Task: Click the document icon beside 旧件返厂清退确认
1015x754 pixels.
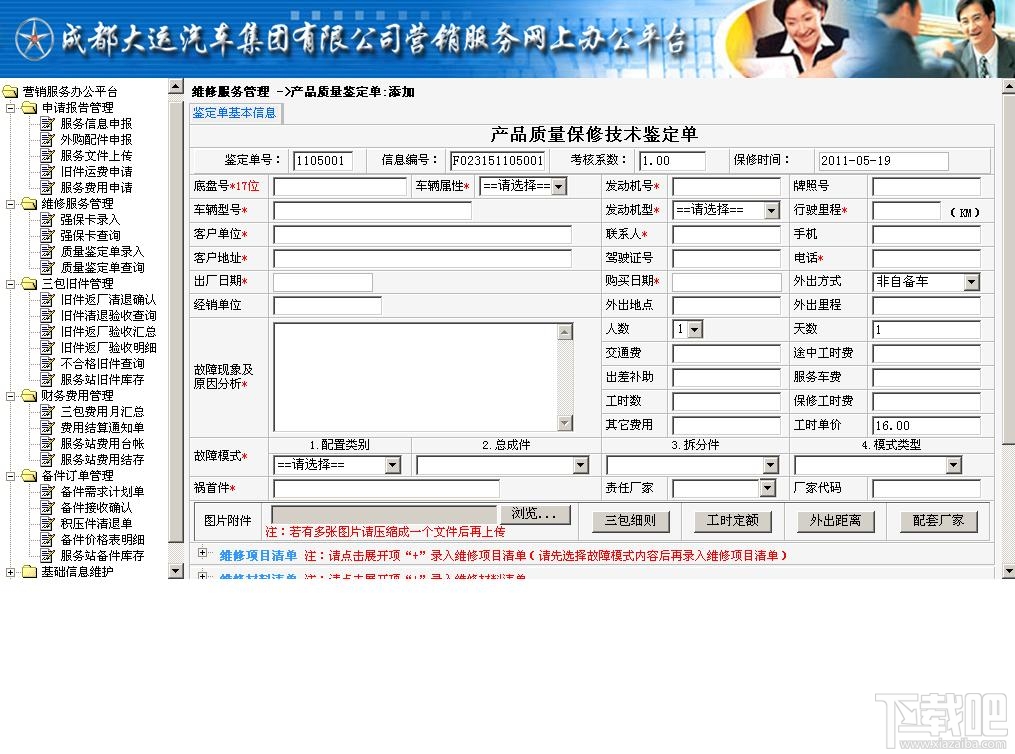Action: [x=47, y=300]
